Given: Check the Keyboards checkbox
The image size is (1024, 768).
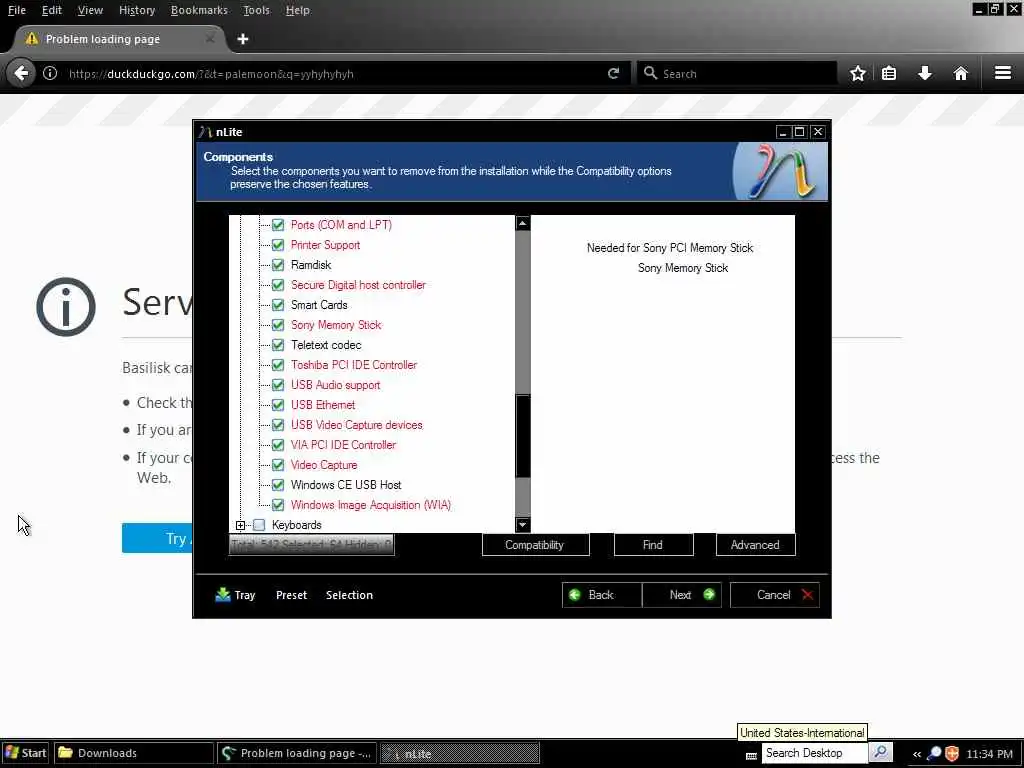Looking at the screenshot, I should pyautogui.click(x=259, y=525).
